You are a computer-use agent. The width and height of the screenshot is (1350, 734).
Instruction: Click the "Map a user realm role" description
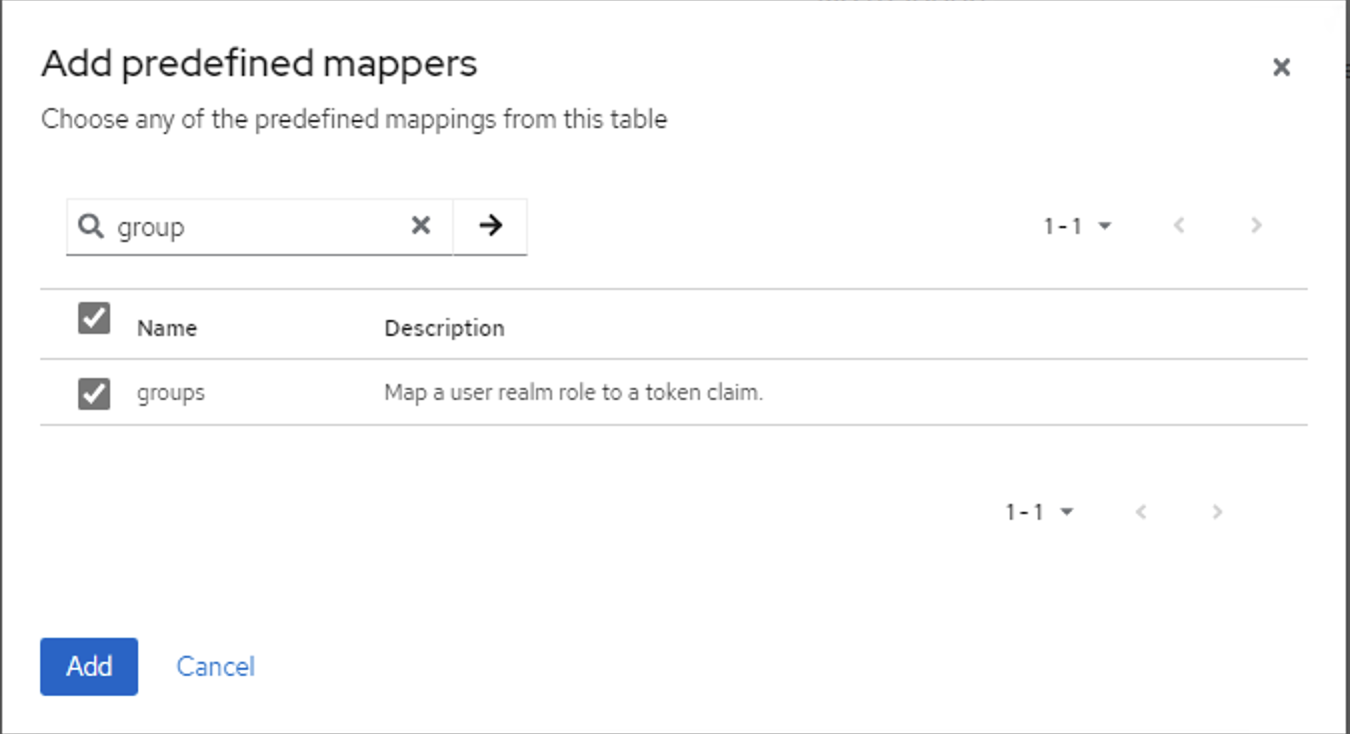tap(573, 393)
